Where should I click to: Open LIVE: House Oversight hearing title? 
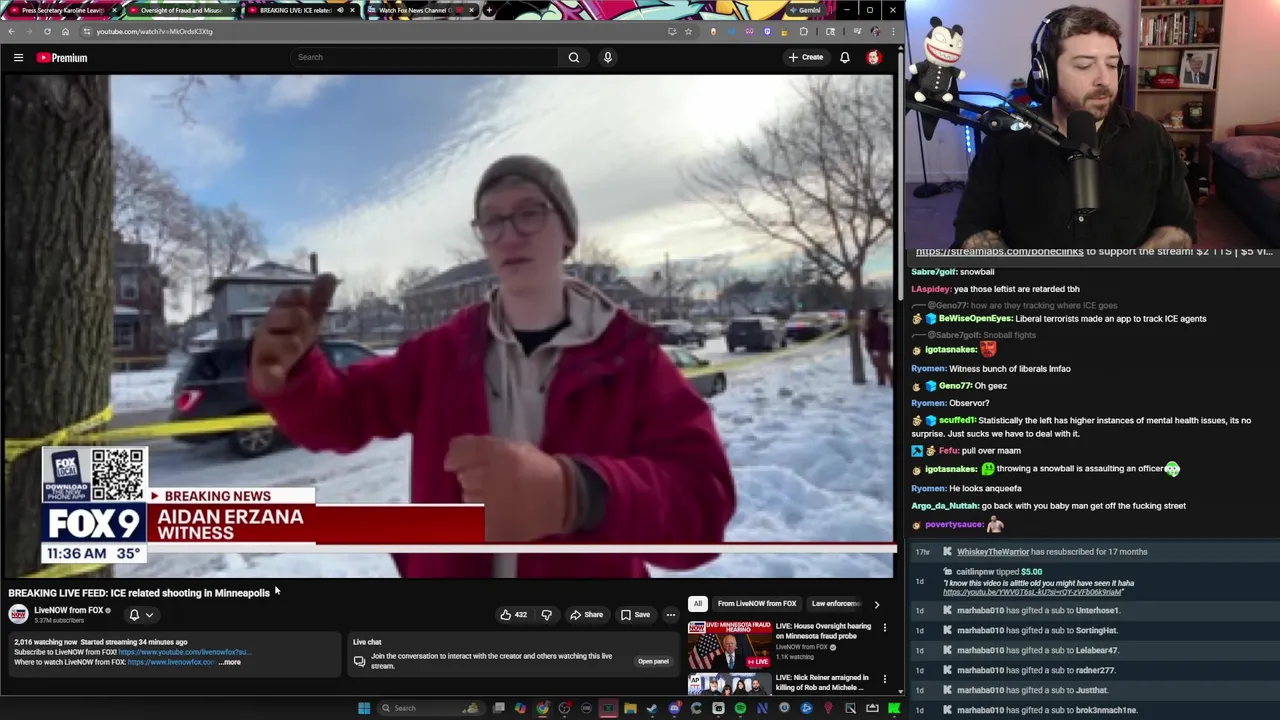pyautogui.click(x=823, y=631)
